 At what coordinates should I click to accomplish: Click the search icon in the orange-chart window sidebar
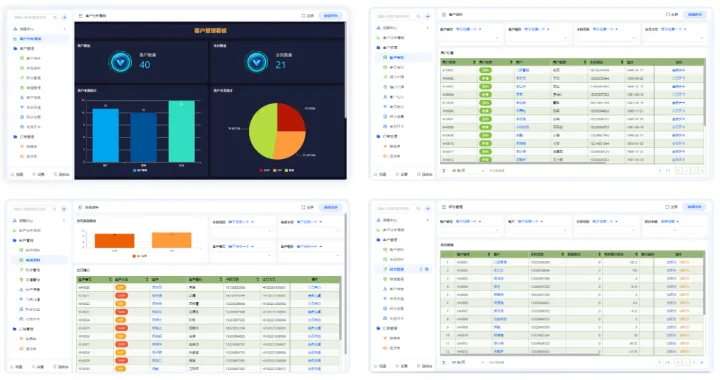click(54, 209)
